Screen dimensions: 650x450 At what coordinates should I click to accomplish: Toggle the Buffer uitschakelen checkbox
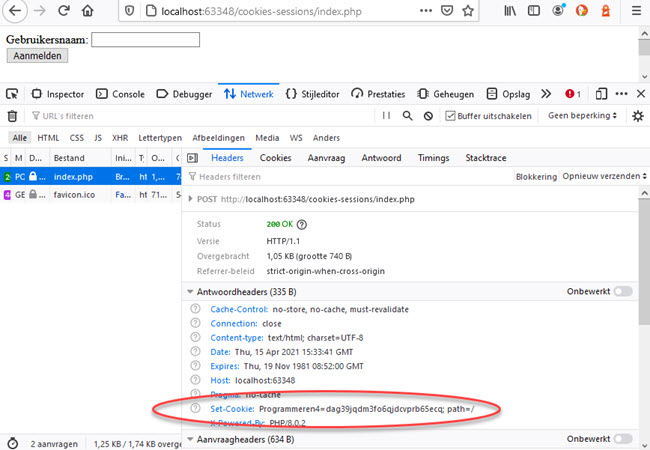450,116
